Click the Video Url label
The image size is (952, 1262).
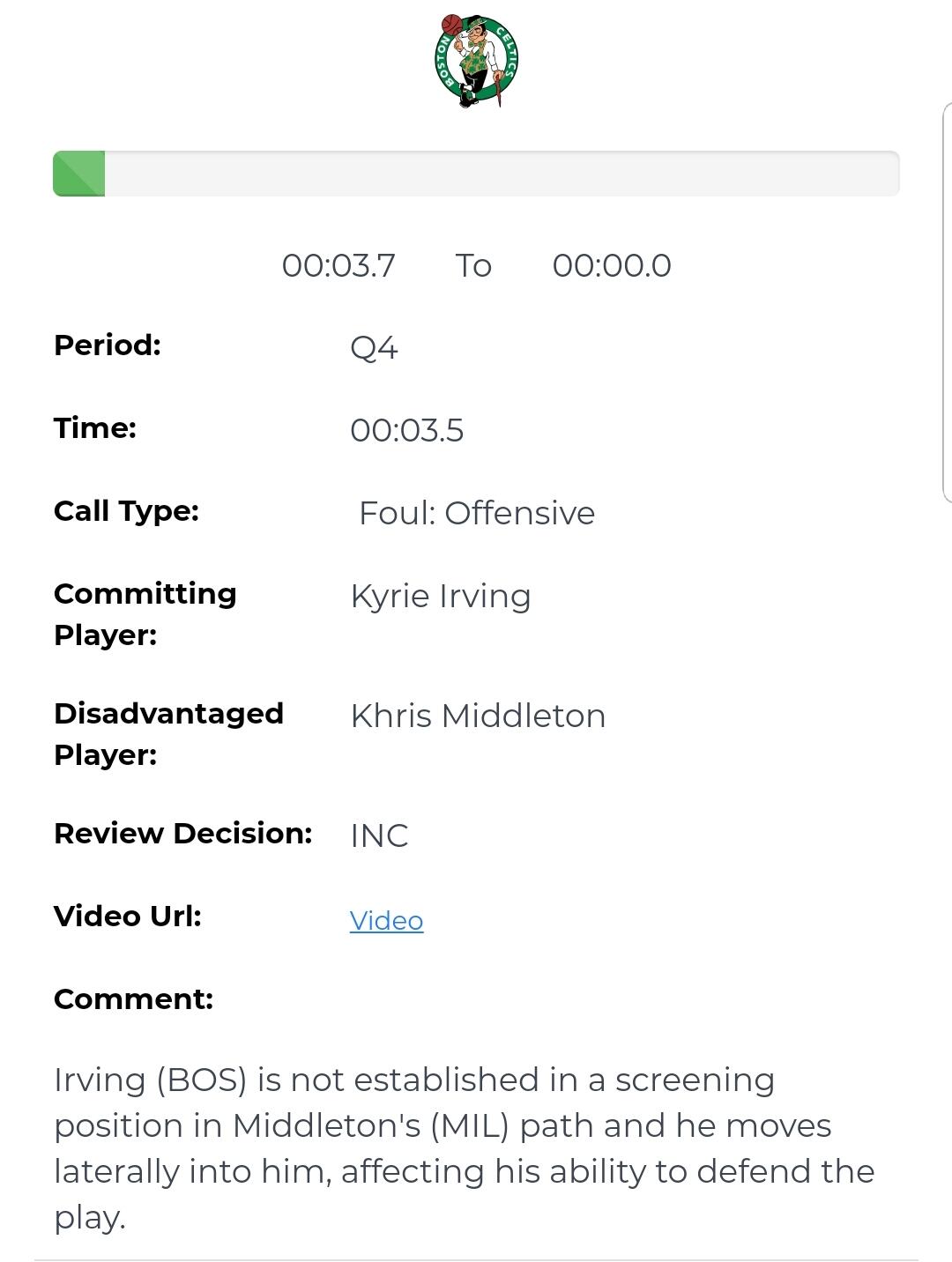tap(128, 917)
